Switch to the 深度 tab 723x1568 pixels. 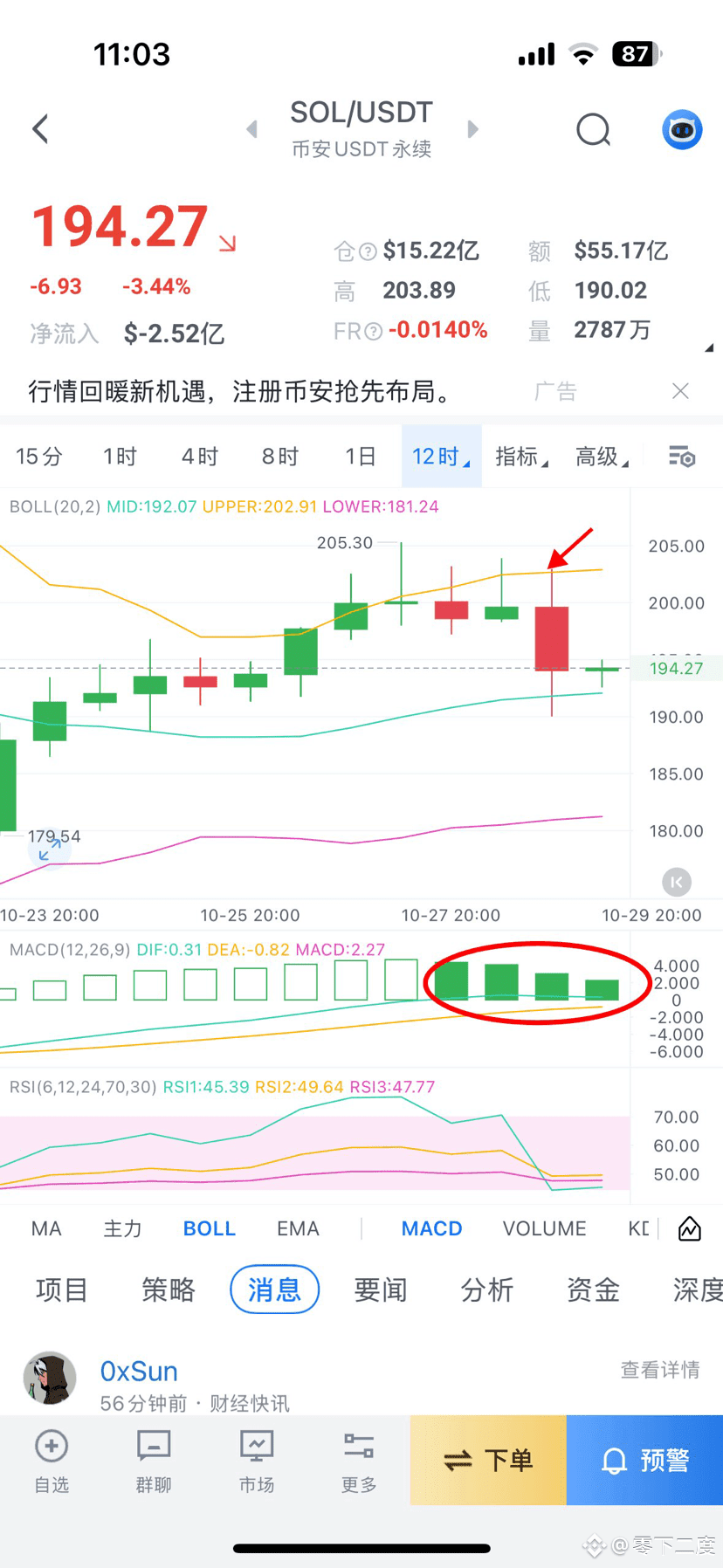point(697,1289)
